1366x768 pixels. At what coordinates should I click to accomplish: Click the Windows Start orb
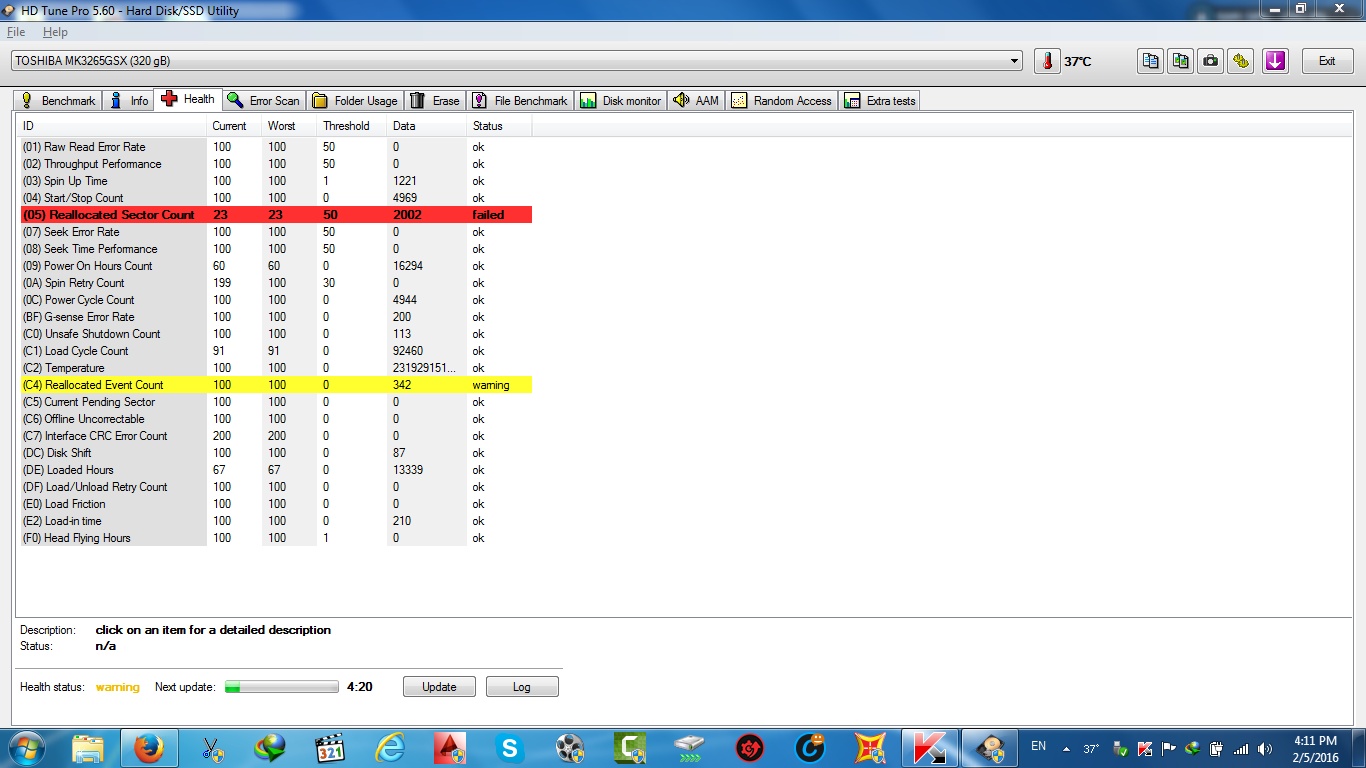pos(27,748)
